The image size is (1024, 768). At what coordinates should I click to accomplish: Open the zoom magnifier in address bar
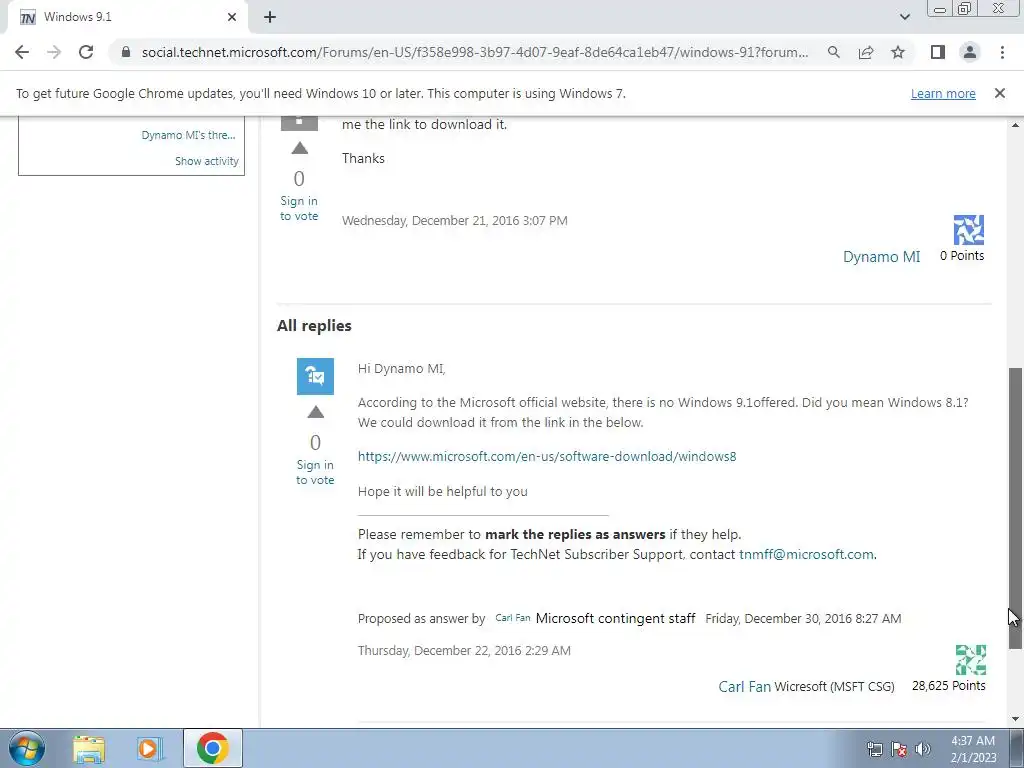point(834,52)
